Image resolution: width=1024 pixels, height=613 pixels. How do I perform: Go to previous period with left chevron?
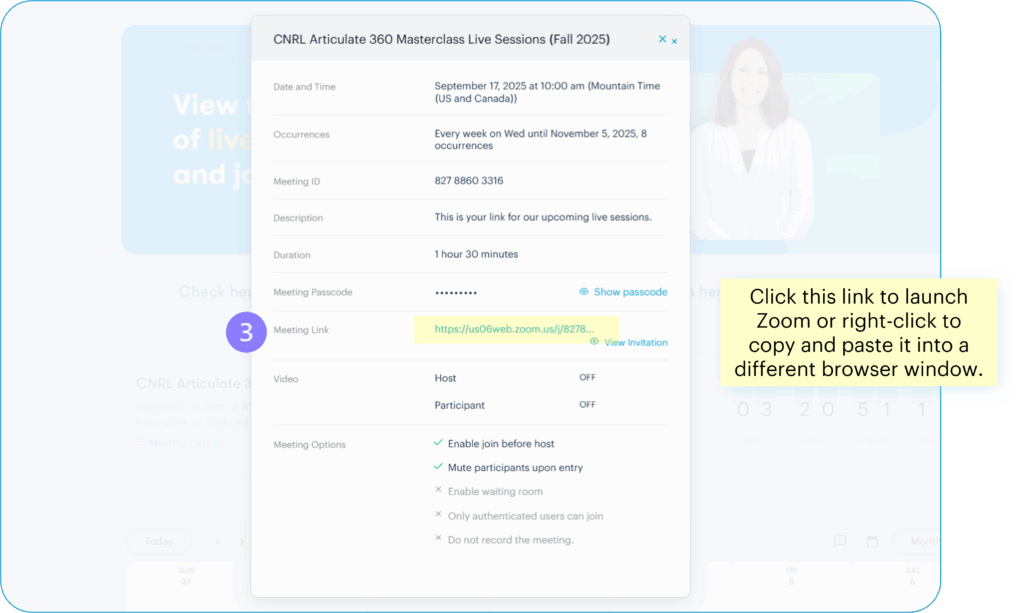point(218,541)
